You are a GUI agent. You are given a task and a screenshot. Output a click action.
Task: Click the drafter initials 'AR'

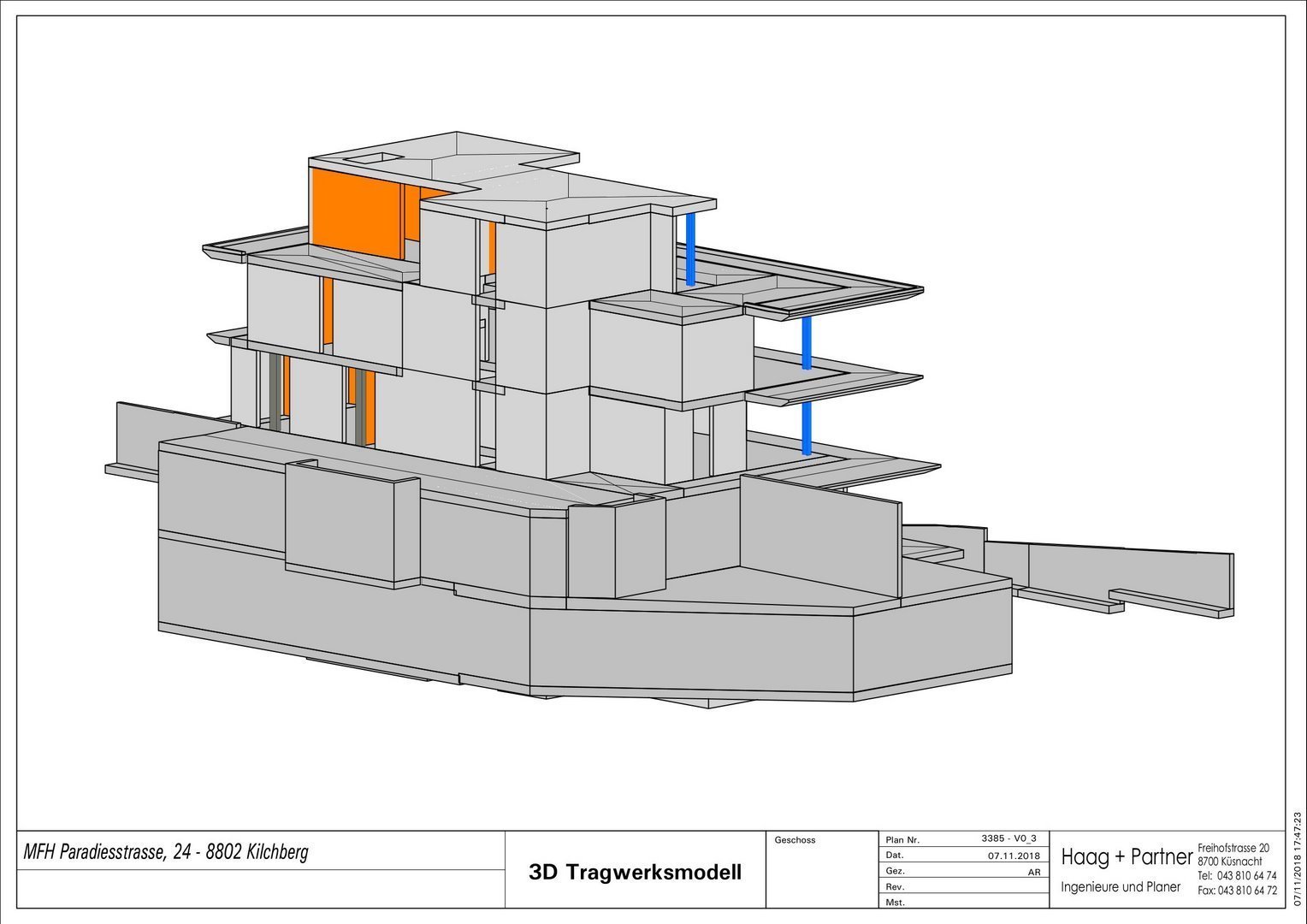click(x=1033, y=872)
